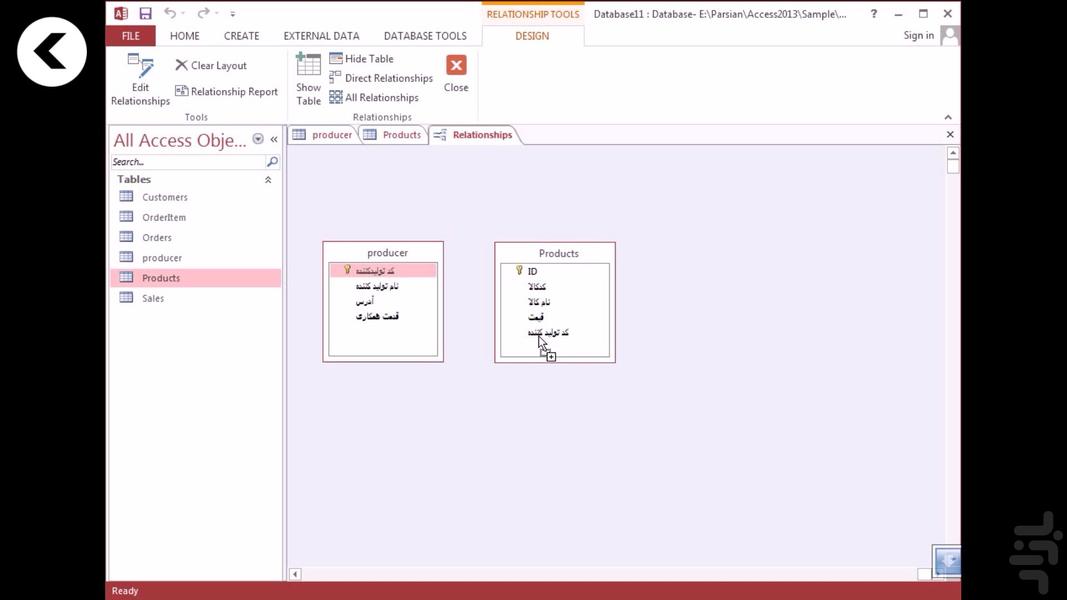This screenshot has width=1067, height=600.
Task: Create a Relationship Report
Action: coord(226,91)
